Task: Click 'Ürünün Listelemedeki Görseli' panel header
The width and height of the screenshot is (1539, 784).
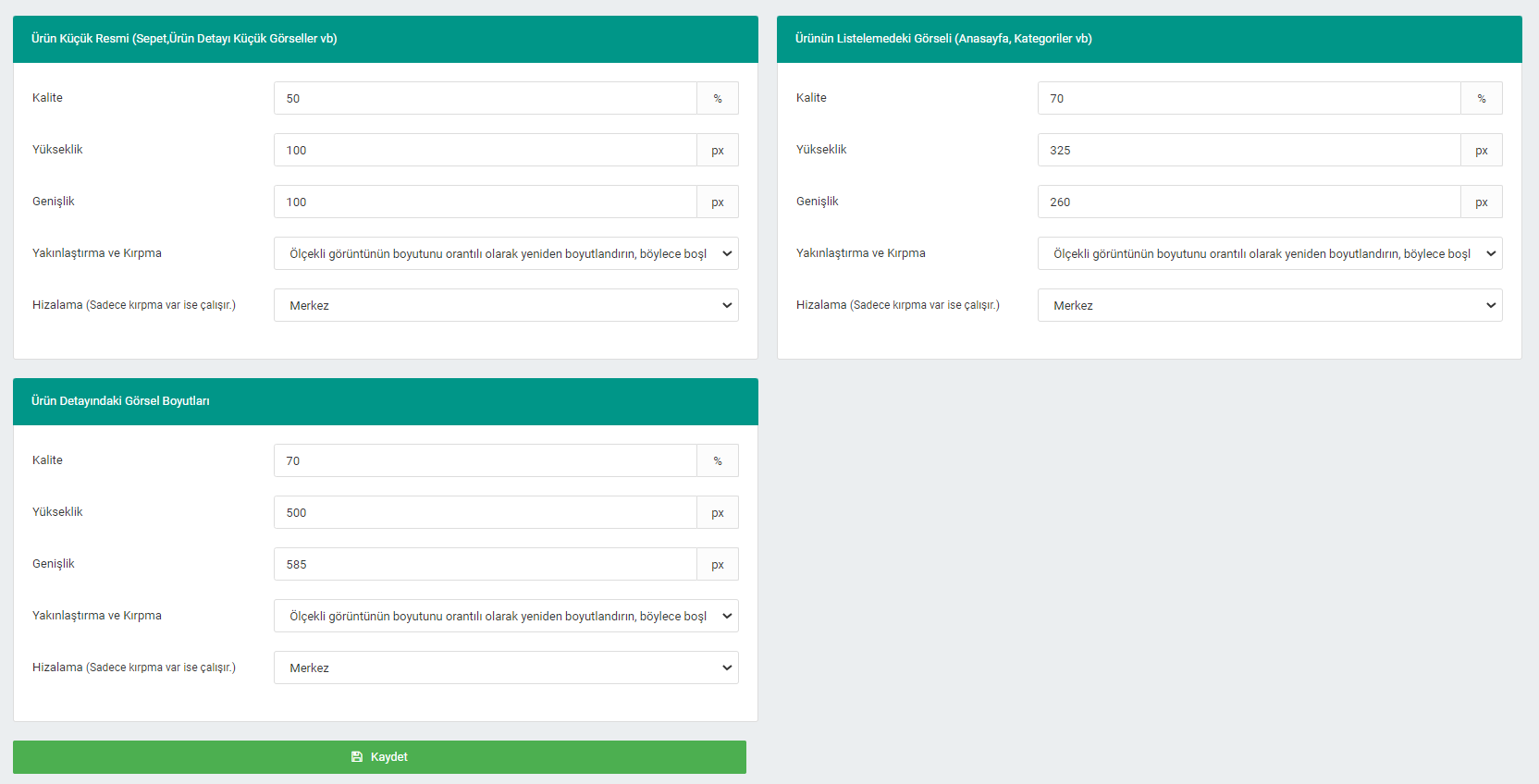Action: (1150, 39)
